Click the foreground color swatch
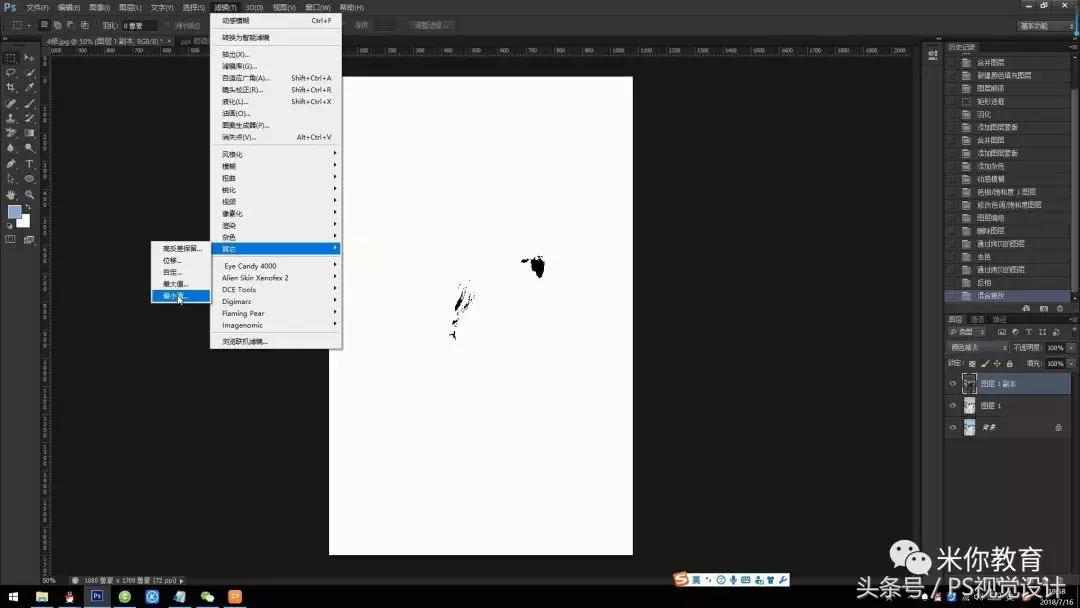 point(14,212)
